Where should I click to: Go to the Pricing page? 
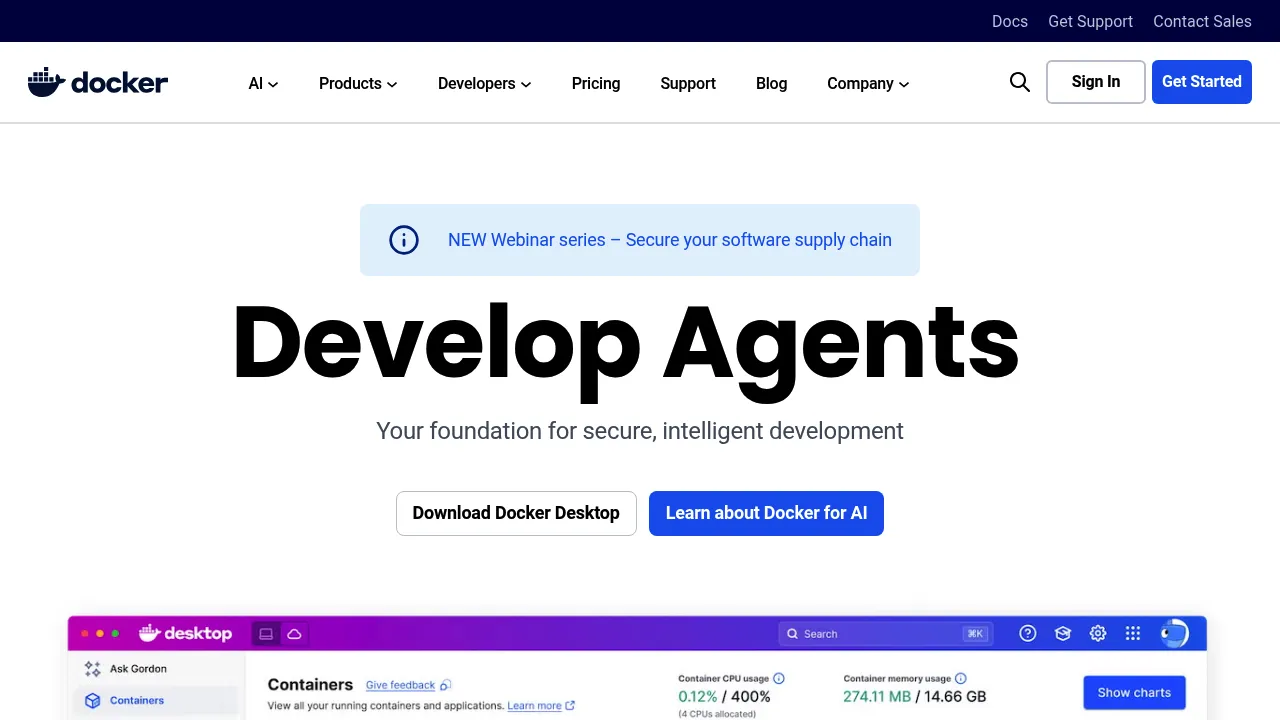click(x=596, y=84)
